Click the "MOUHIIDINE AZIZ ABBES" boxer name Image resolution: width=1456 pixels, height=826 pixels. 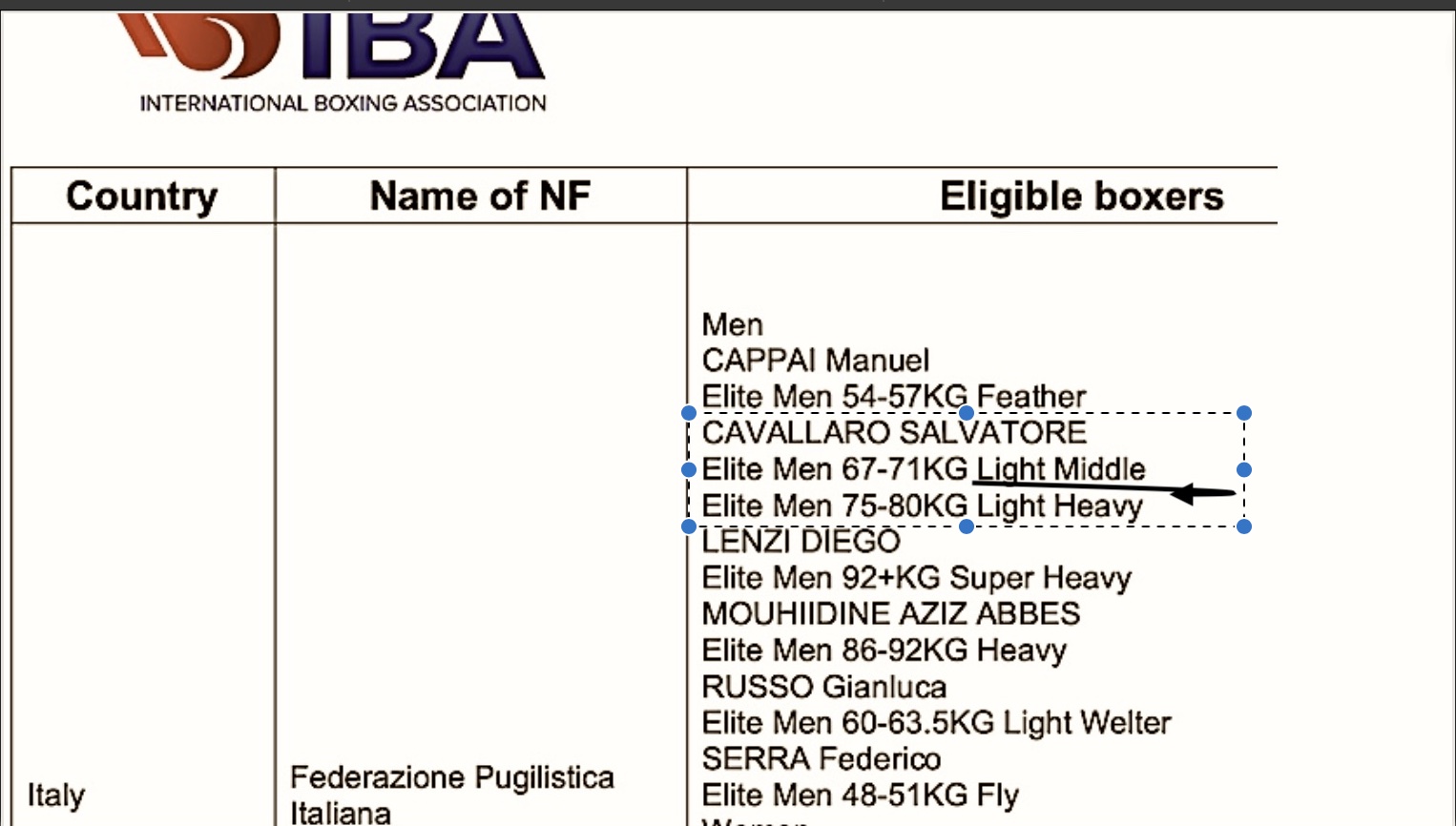(890, 613)
